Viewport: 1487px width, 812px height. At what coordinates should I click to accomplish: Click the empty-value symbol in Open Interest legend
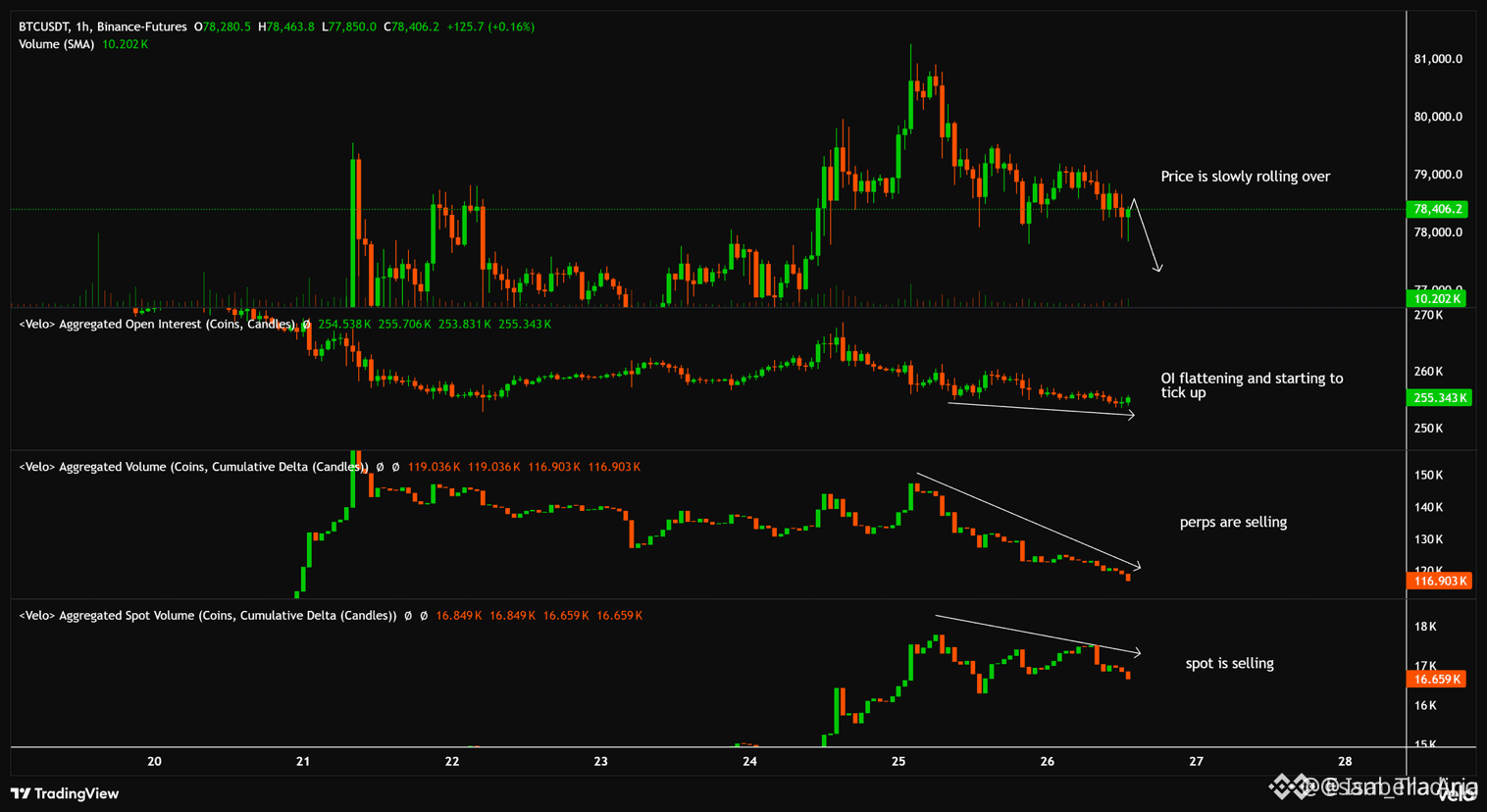(x=306, y=325)
